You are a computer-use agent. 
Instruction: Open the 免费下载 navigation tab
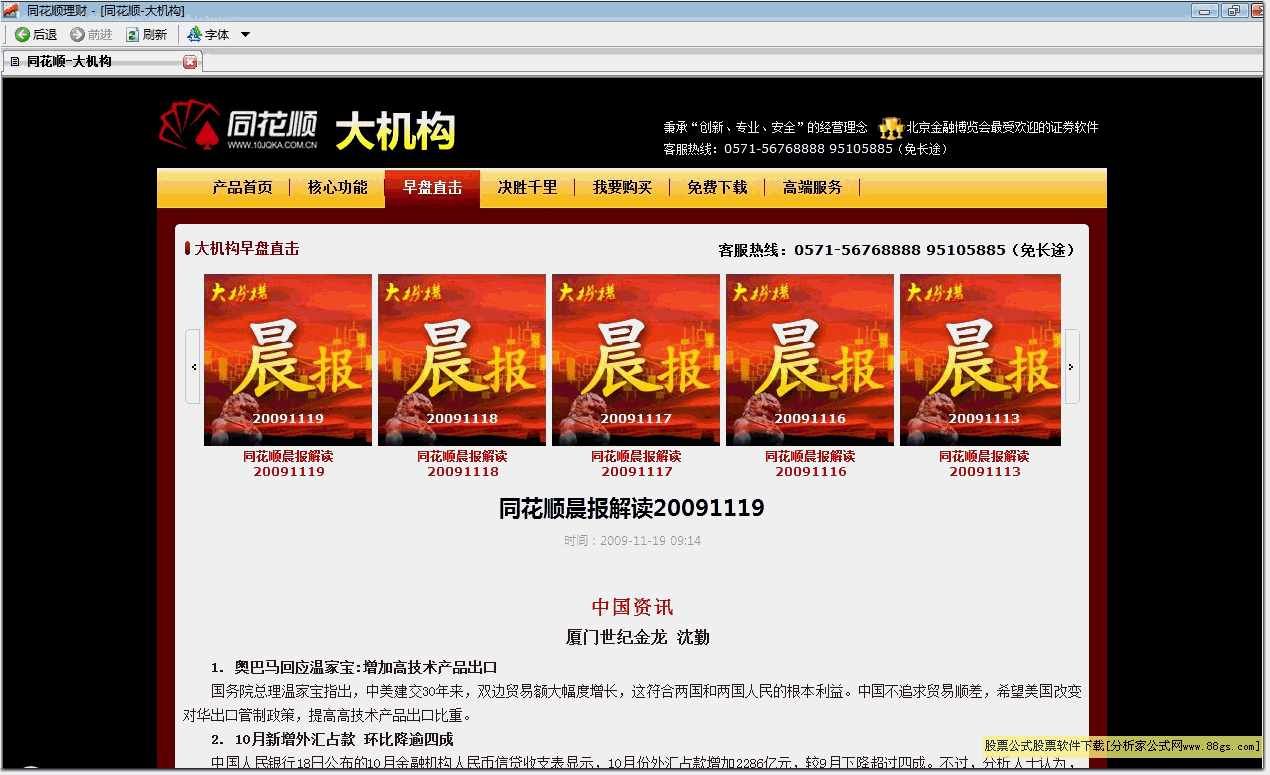click(717, 187)
